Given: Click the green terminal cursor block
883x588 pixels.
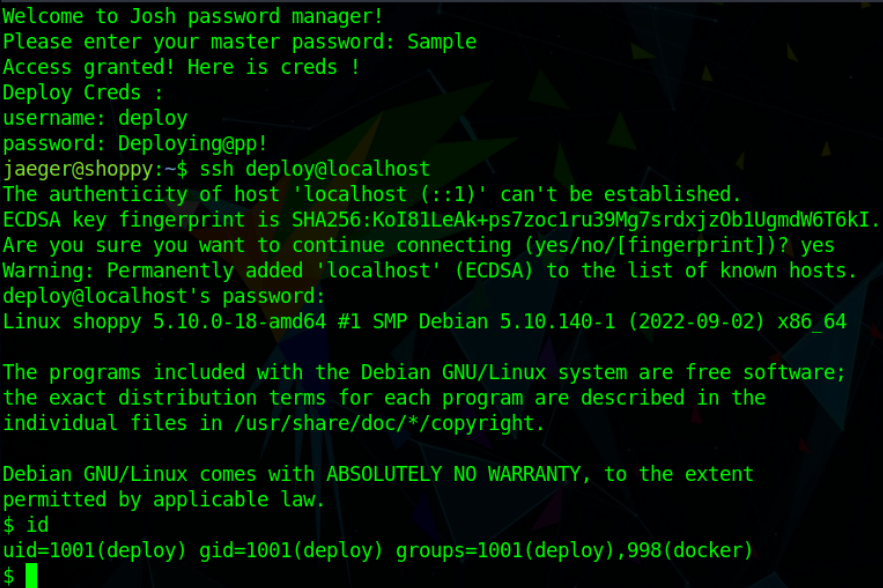Looking at the screenshot, I should click(x=31, y=575).
